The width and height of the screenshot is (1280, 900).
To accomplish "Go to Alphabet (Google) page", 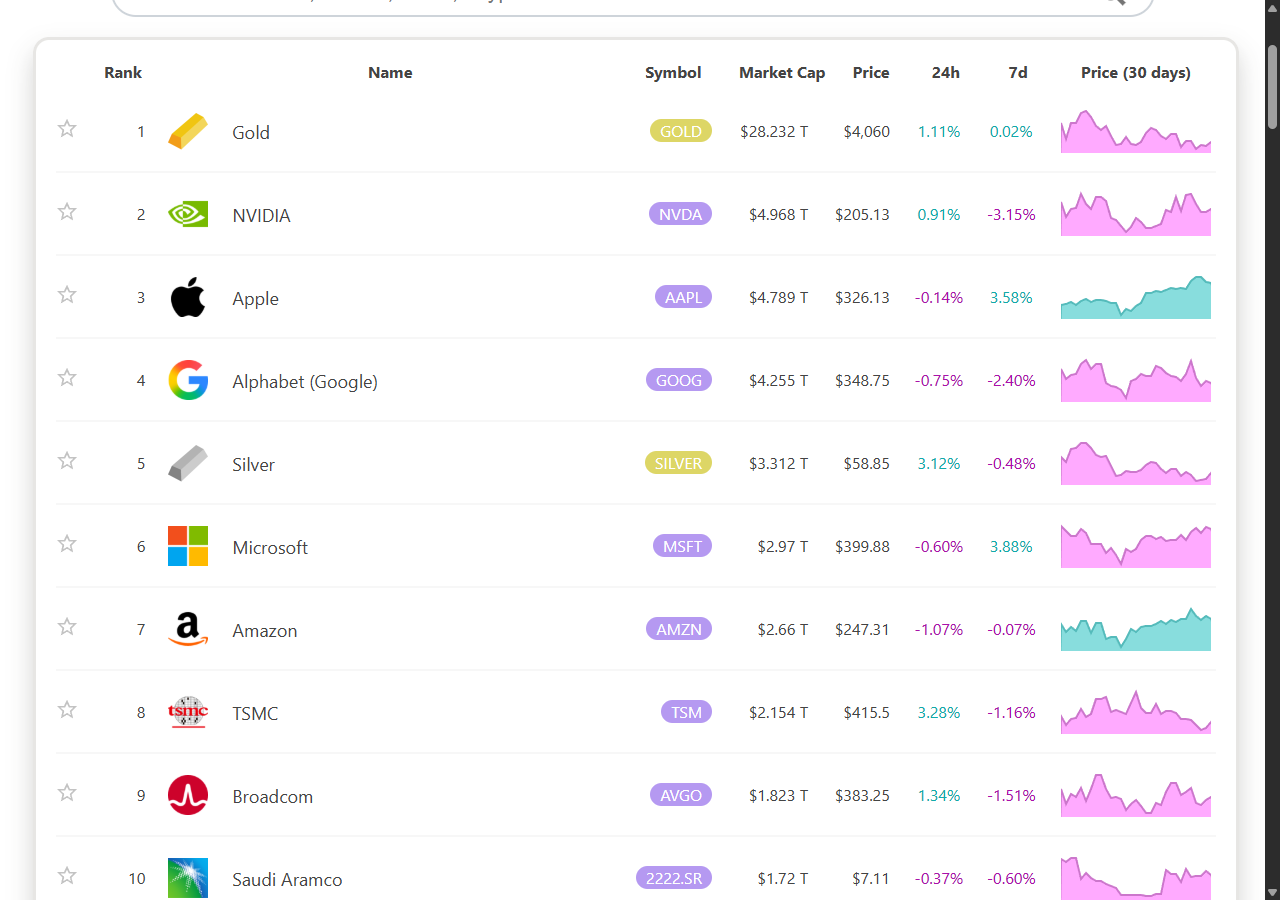I will tap(305, 381).
